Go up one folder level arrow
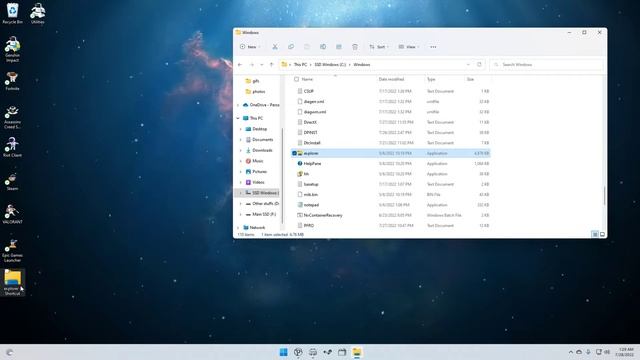Viewport: 640px width, 360px height. [x=271, y=64]
